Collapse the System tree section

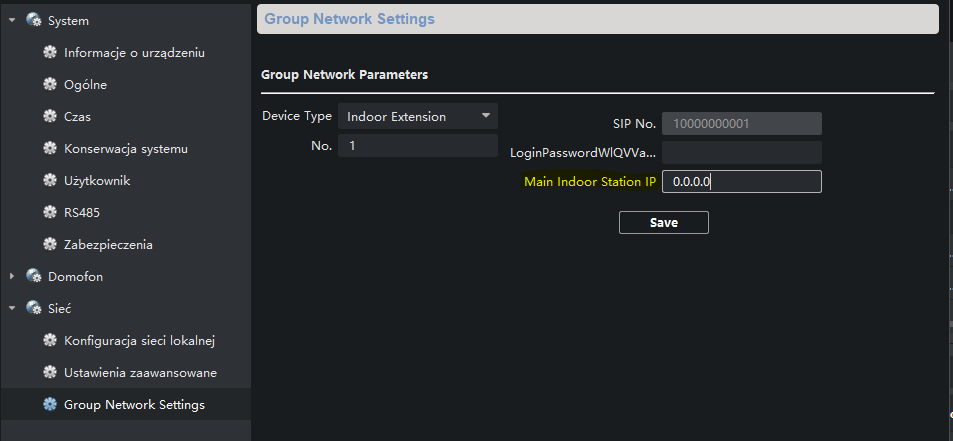(12, 21)
